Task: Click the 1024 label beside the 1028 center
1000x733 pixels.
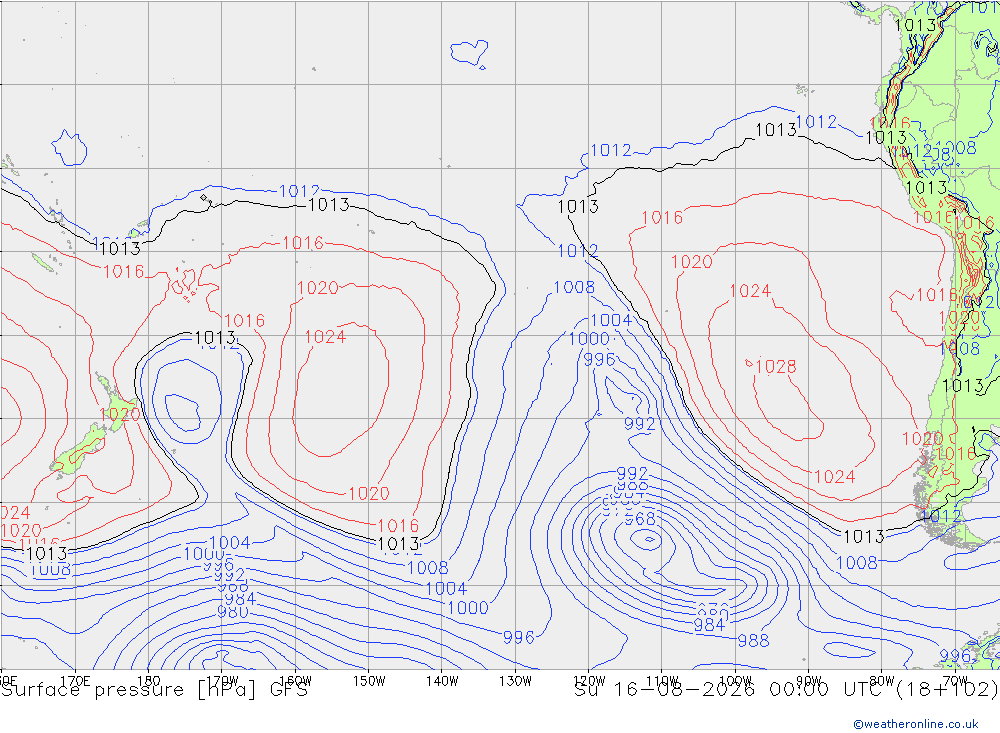Action: pos(750,291)
